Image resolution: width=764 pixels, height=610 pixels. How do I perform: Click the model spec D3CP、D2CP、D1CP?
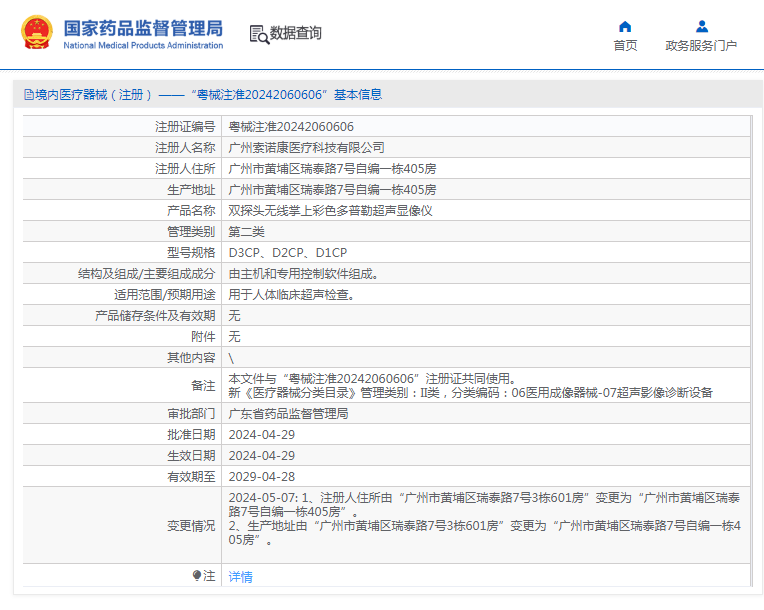tap(288, 253)
